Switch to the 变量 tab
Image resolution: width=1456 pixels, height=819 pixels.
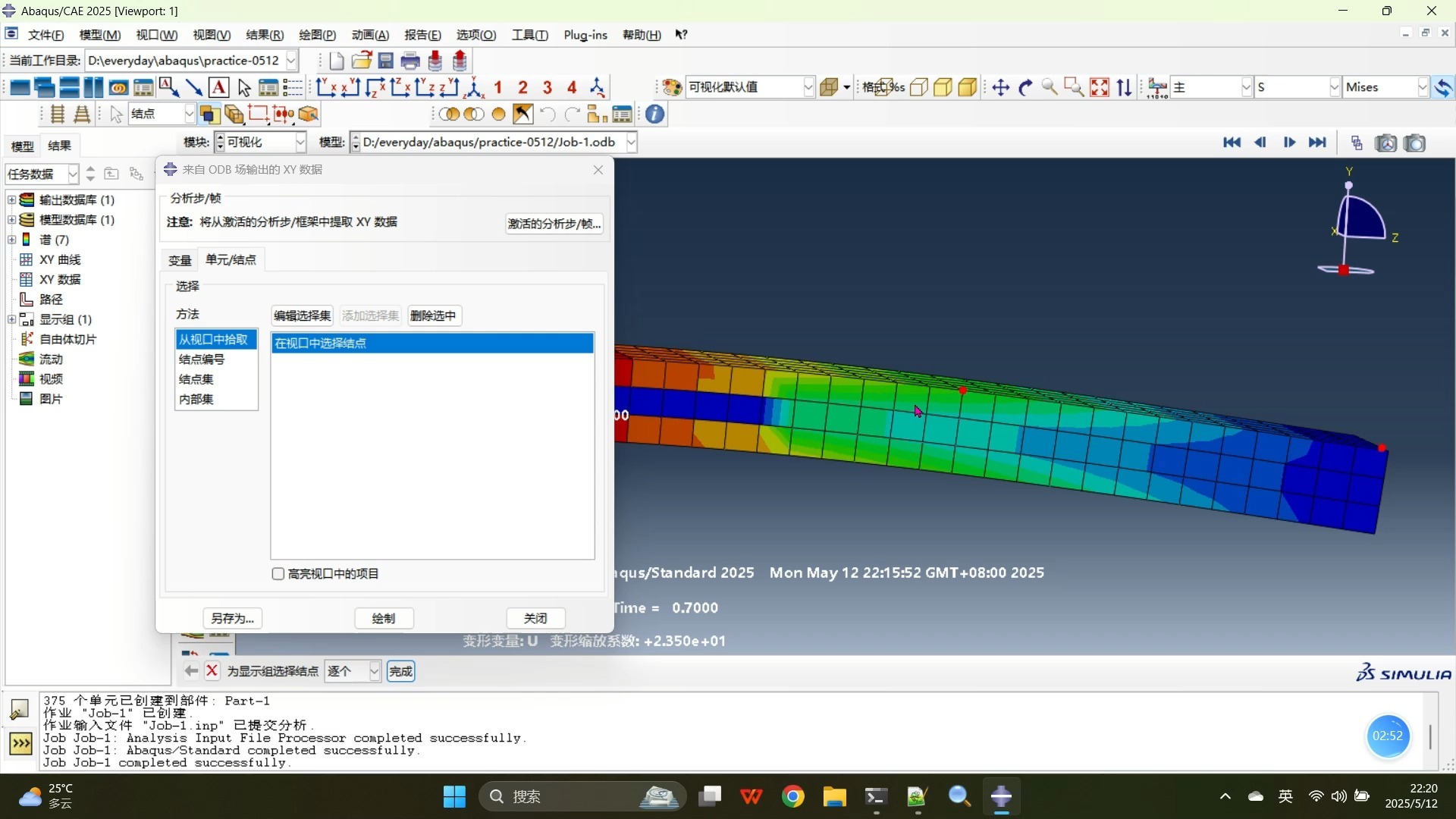180,261
